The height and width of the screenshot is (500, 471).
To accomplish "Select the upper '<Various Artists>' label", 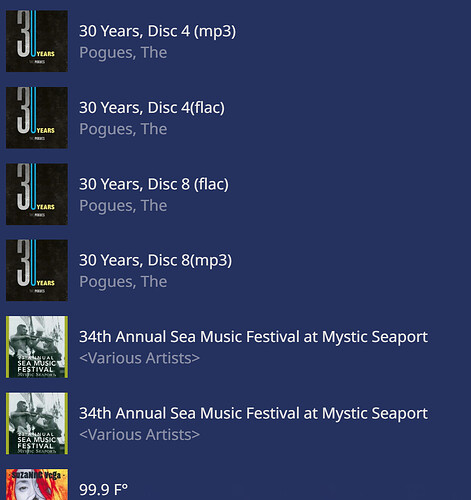I will [139, 358].
